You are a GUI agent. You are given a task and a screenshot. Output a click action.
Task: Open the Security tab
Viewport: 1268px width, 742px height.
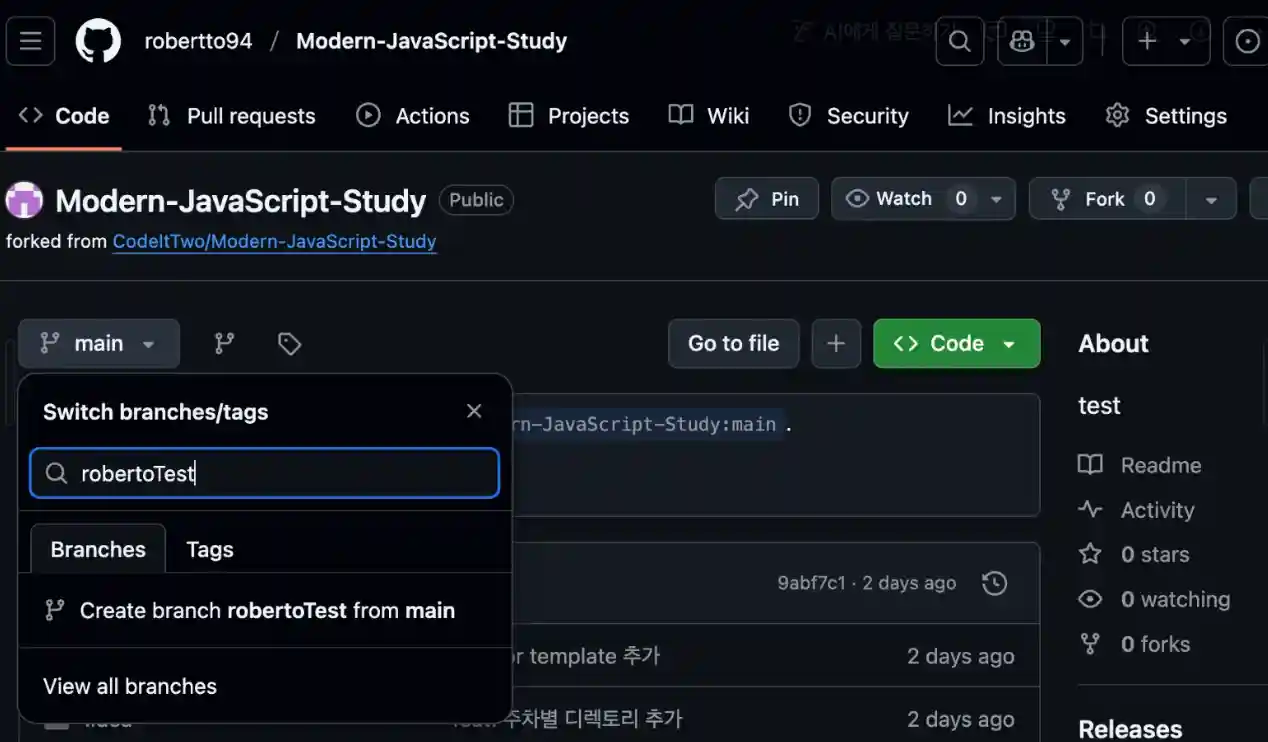point(848,116)
